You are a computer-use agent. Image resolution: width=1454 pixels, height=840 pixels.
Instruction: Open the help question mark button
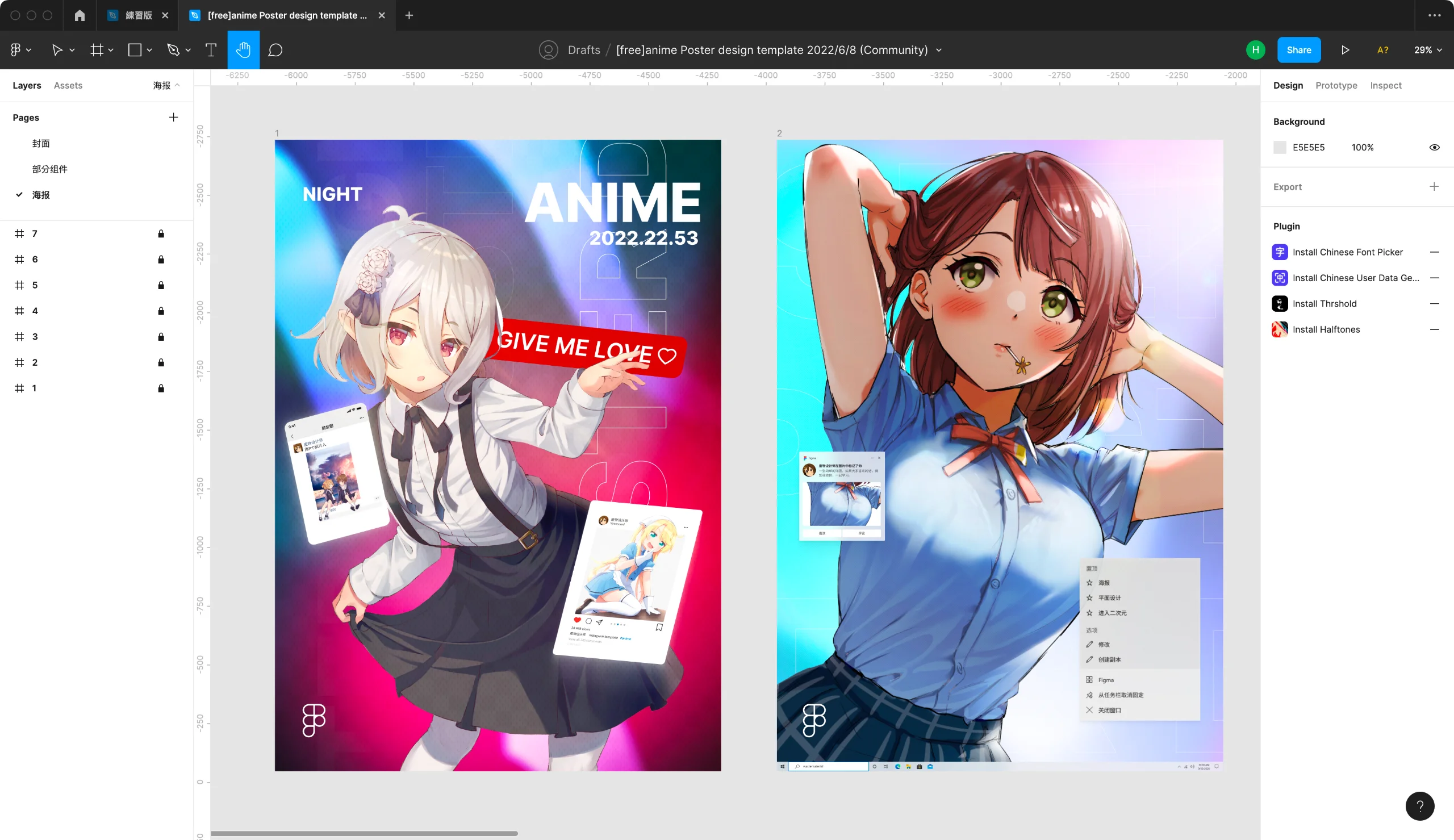pyautogui.click(x=1419, y=806)
